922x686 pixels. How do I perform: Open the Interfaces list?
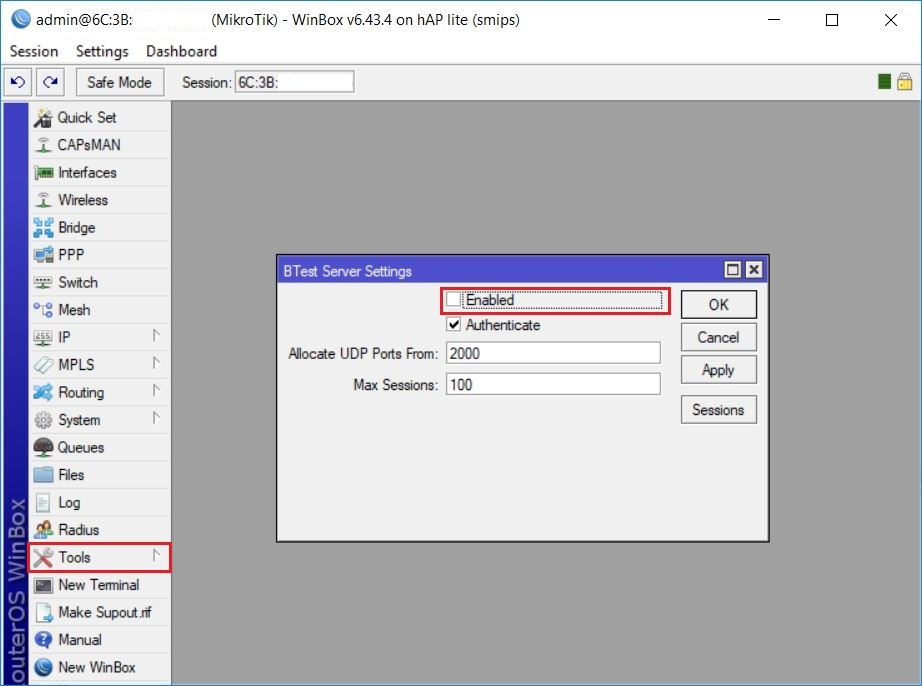pyautogui.click(x=99, y=172)
